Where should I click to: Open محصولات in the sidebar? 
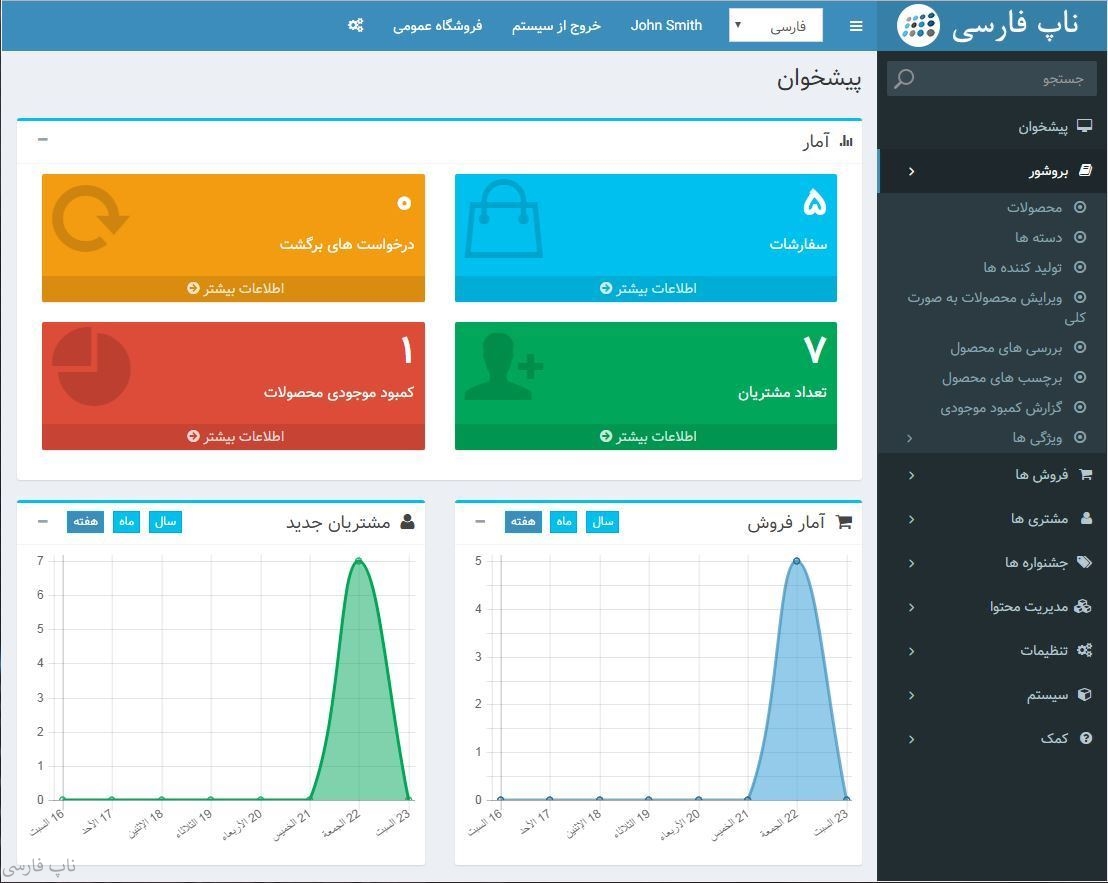[x=1034, y=207]
